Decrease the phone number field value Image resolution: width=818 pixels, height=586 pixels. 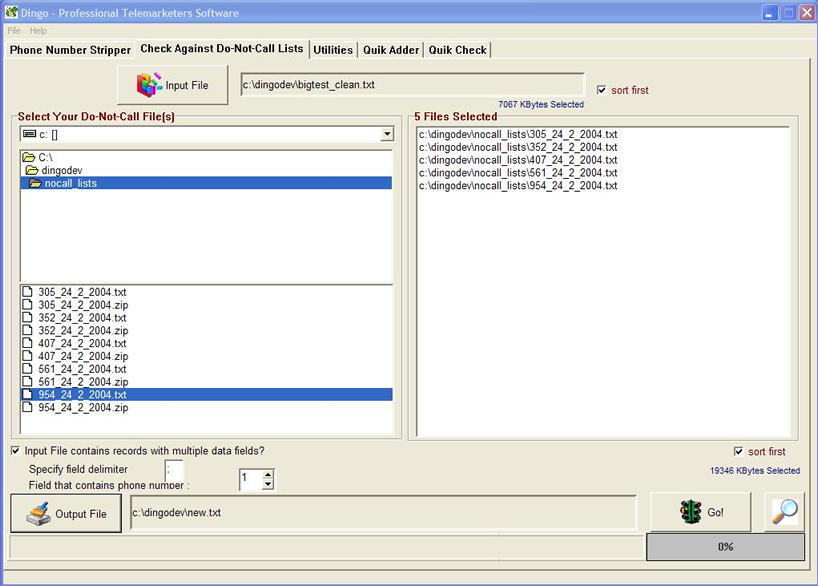(268, 484)
